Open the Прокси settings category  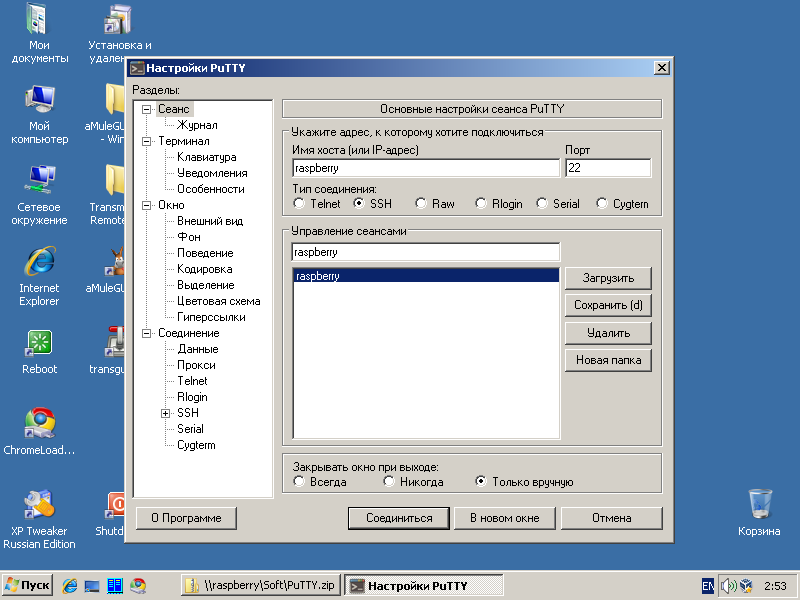196,365
